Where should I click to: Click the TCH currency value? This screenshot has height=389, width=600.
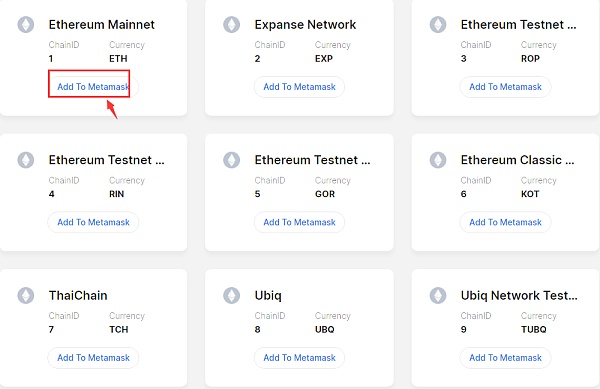point(119,329)
